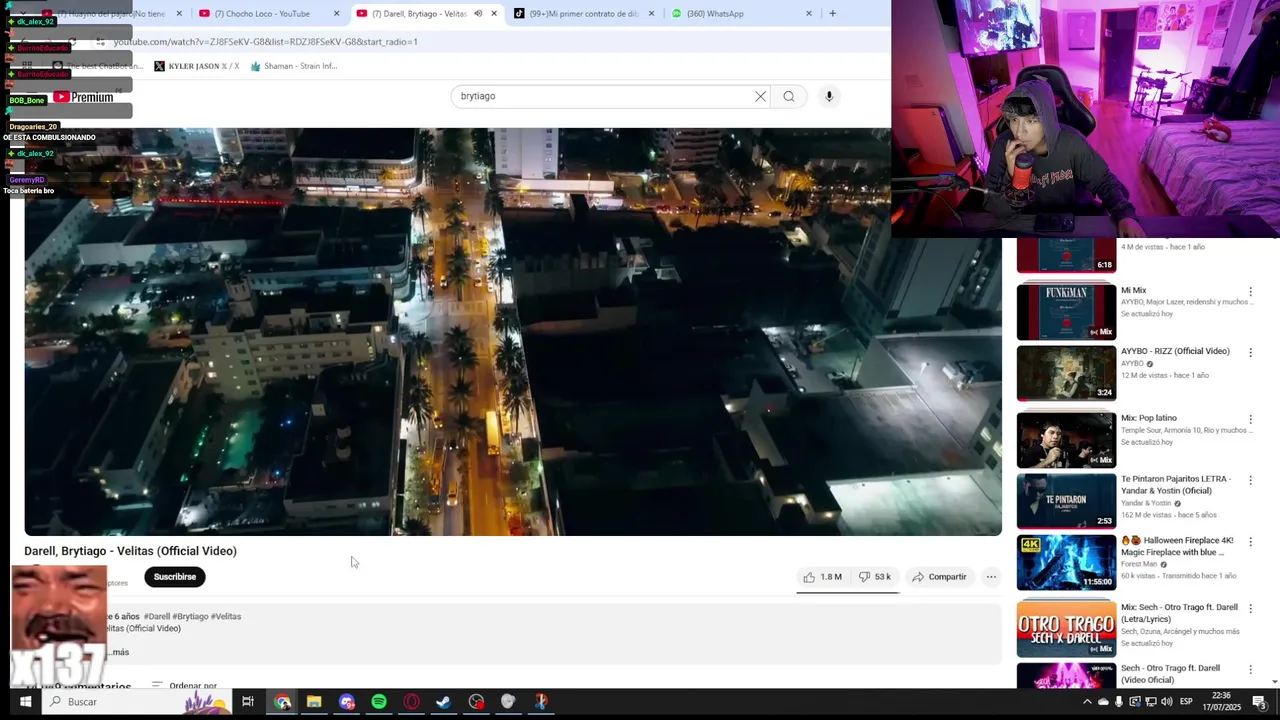Screen dimensions: 1280x720
Task: Open Steam from the taskbar
Action: tap(443, 702)
